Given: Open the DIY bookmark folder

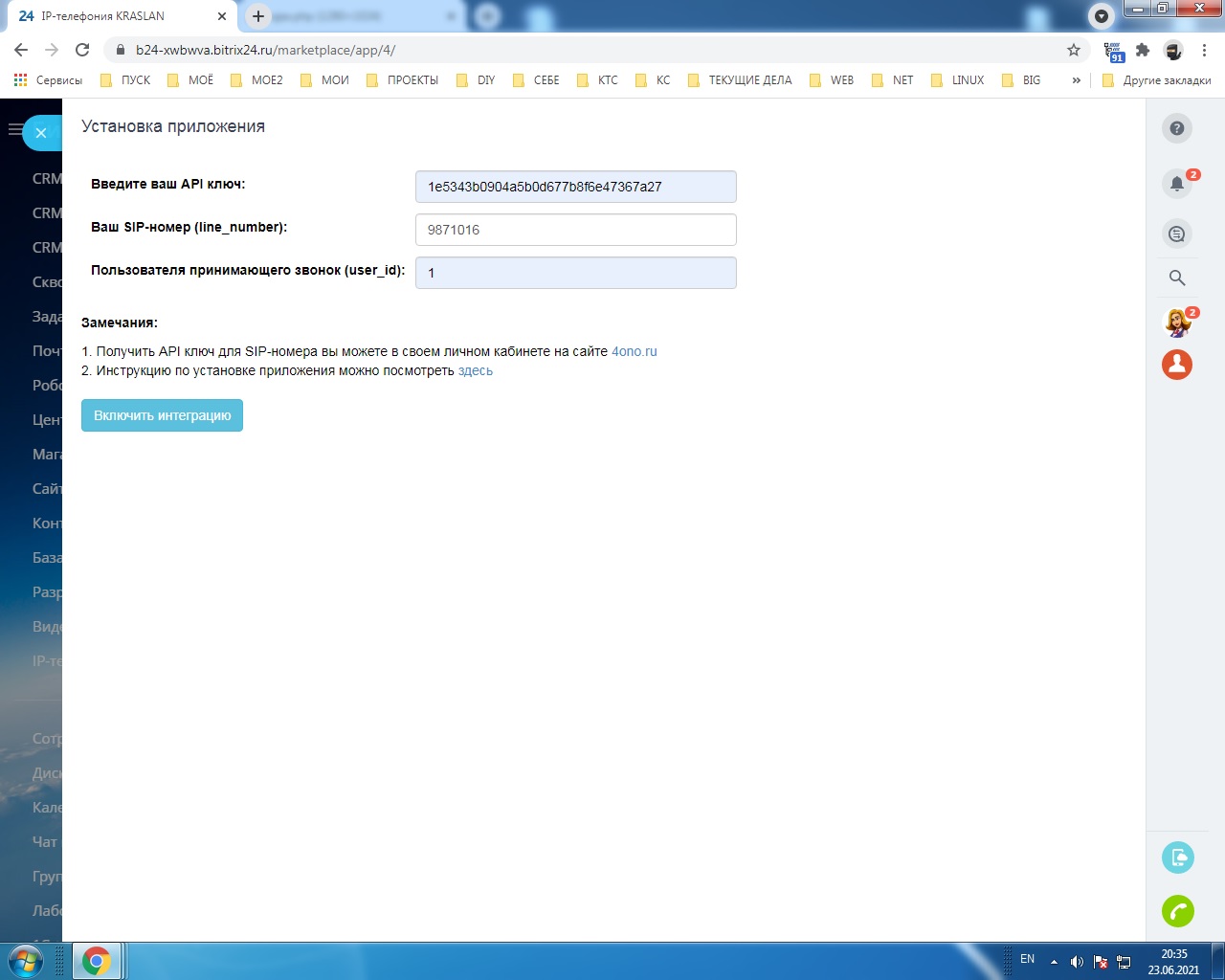Looking at the screenshot, I should tap(476, 80).
